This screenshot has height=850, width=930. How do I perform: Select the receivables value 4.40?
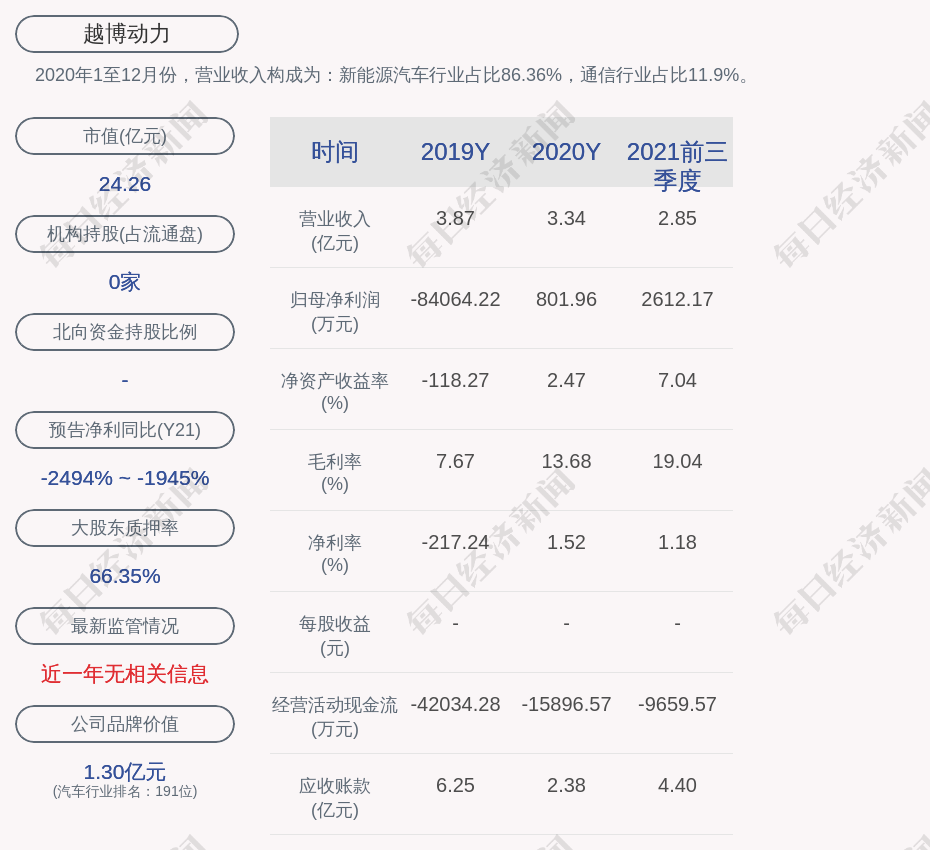click(x=677, y=785)
